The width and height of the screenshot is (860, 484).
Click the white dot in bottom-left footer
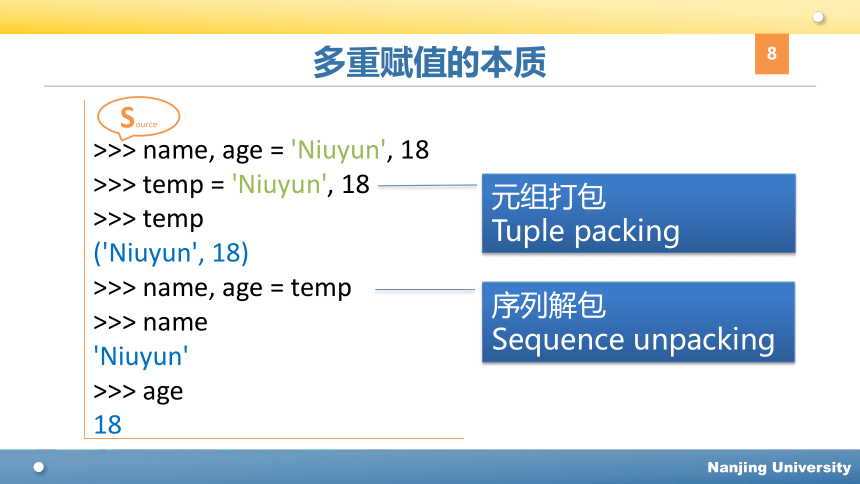(x=38, y=467)
